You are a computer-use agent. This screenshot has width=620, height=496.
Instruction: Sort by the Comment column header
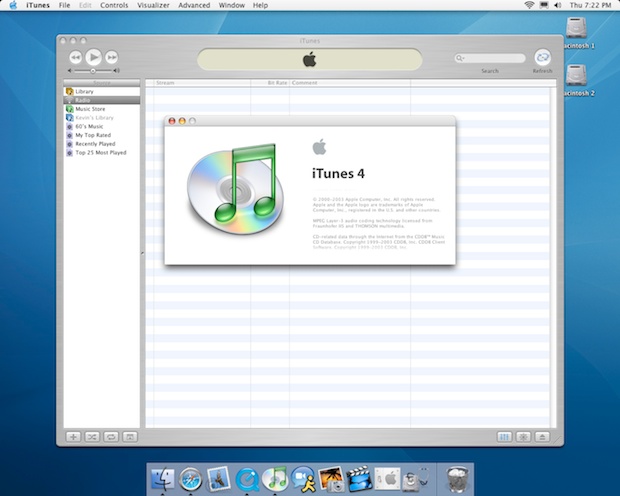tap(350, 83)
